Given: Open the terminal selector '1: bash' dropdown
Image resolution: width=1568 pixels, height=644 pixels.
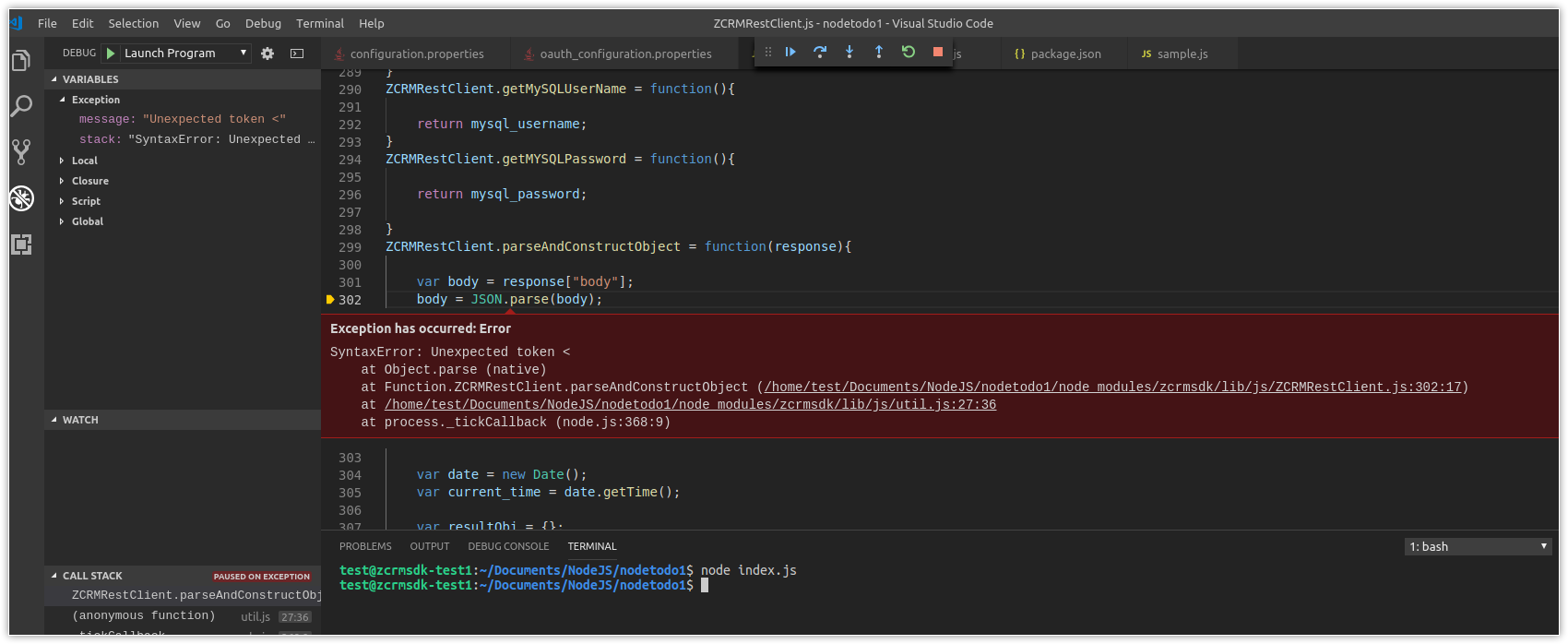Looking at the screenshot, I should [x=1479, y=546].
